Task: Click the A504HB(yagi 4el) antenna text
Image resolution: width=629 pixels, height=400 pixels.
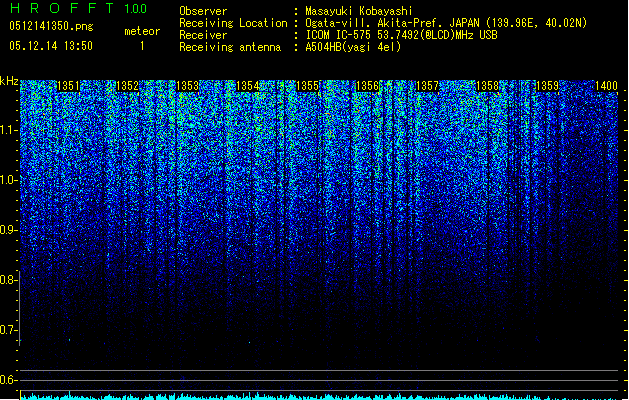Action: 353,47
